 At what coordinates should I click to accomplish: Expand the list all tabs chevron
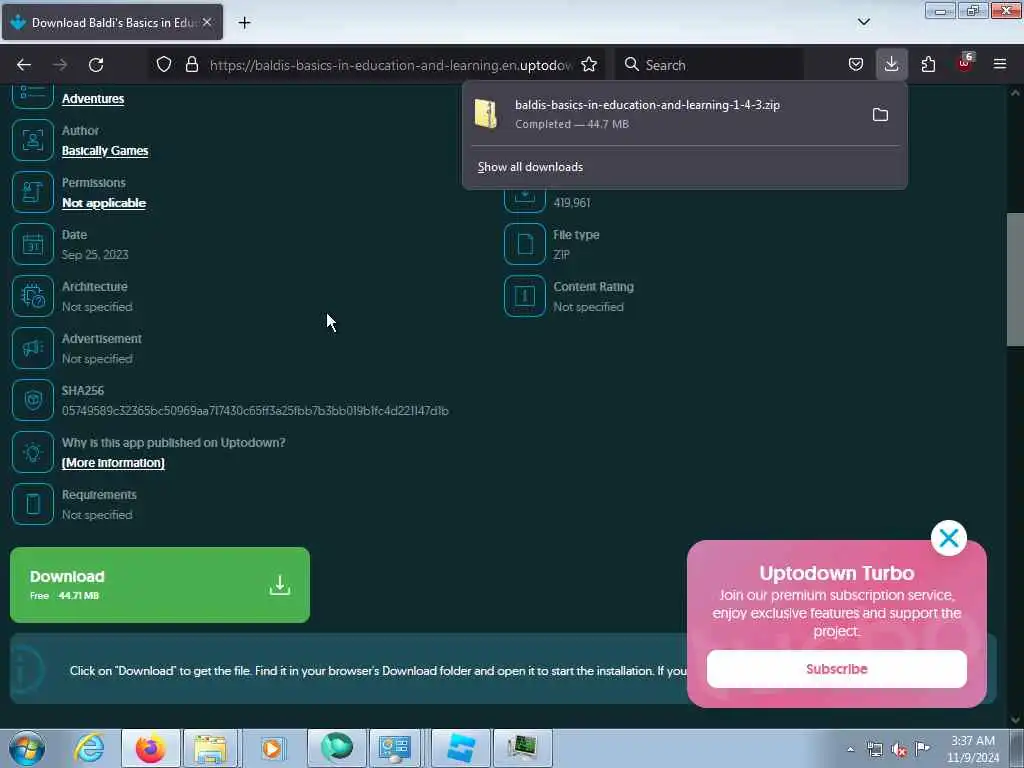863,22
